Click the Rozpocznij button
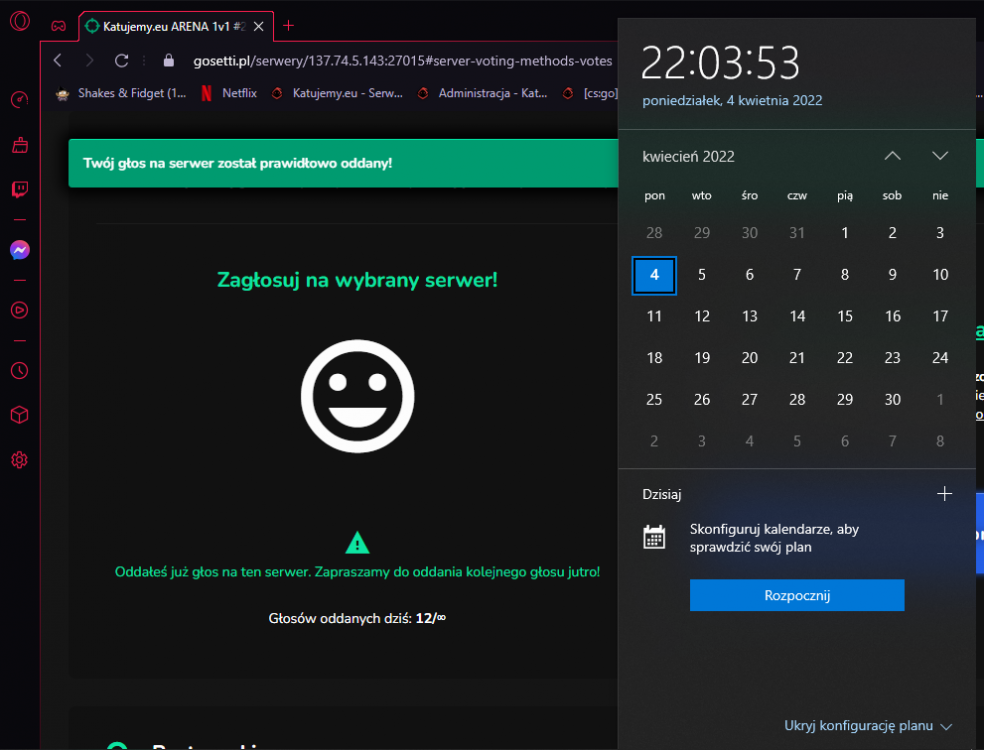984x750 pixels. (x=797, y=595)
